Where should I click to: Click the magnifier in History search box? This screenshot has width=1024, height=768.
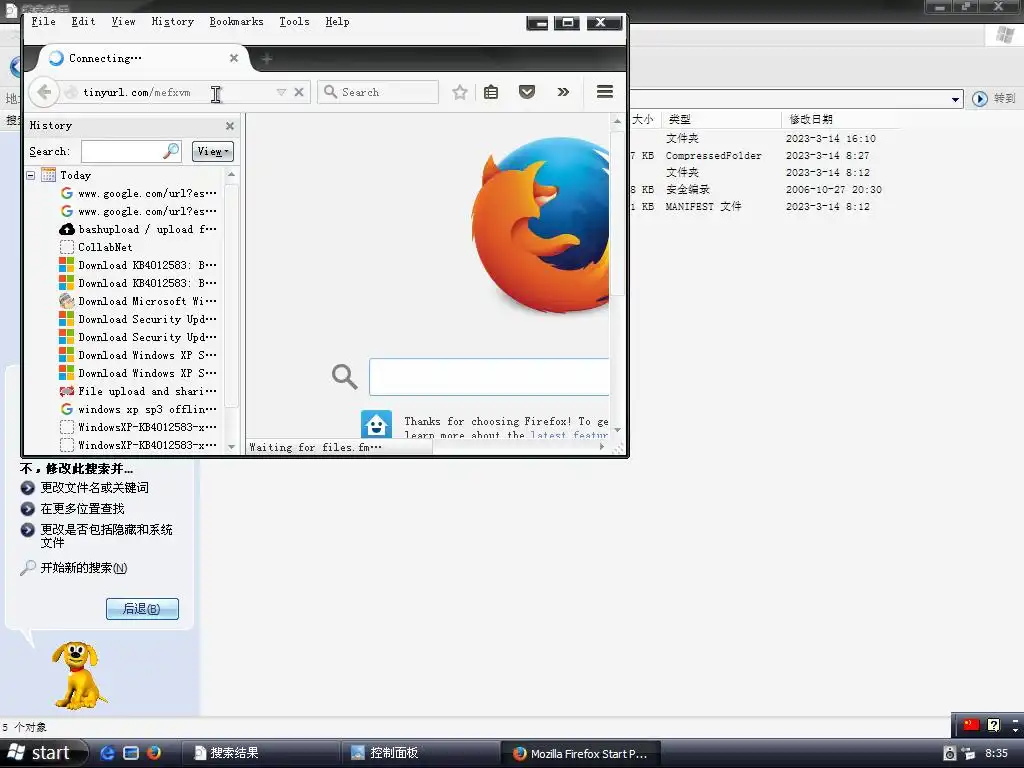pos(170,151)
